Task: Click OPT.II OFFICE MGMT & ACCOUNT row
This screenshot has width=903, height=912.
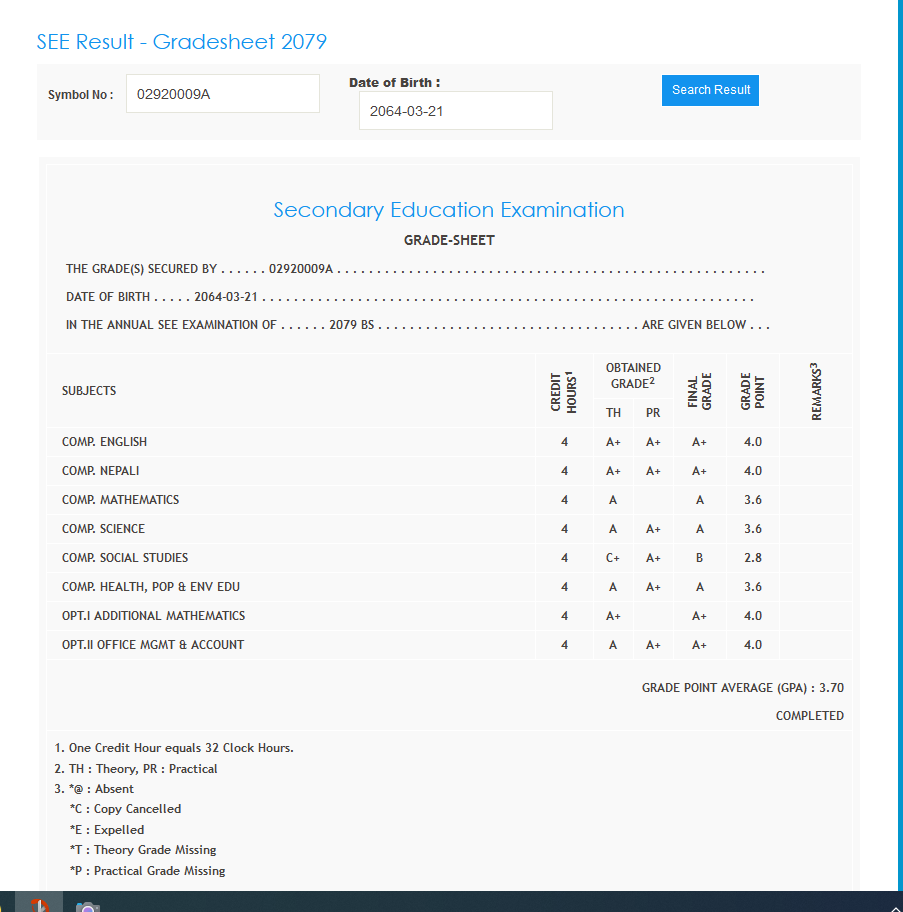Action: pos(153,645)
